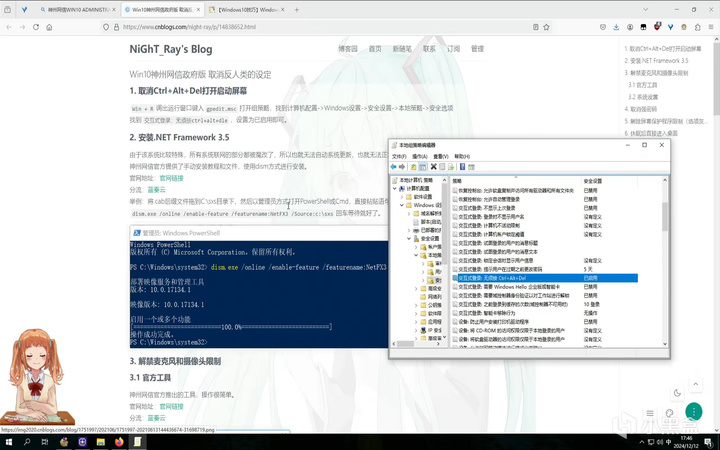720x450 pixels.
Task: Collapse the Windows 设置 tree node
Action: coord(402,205)
